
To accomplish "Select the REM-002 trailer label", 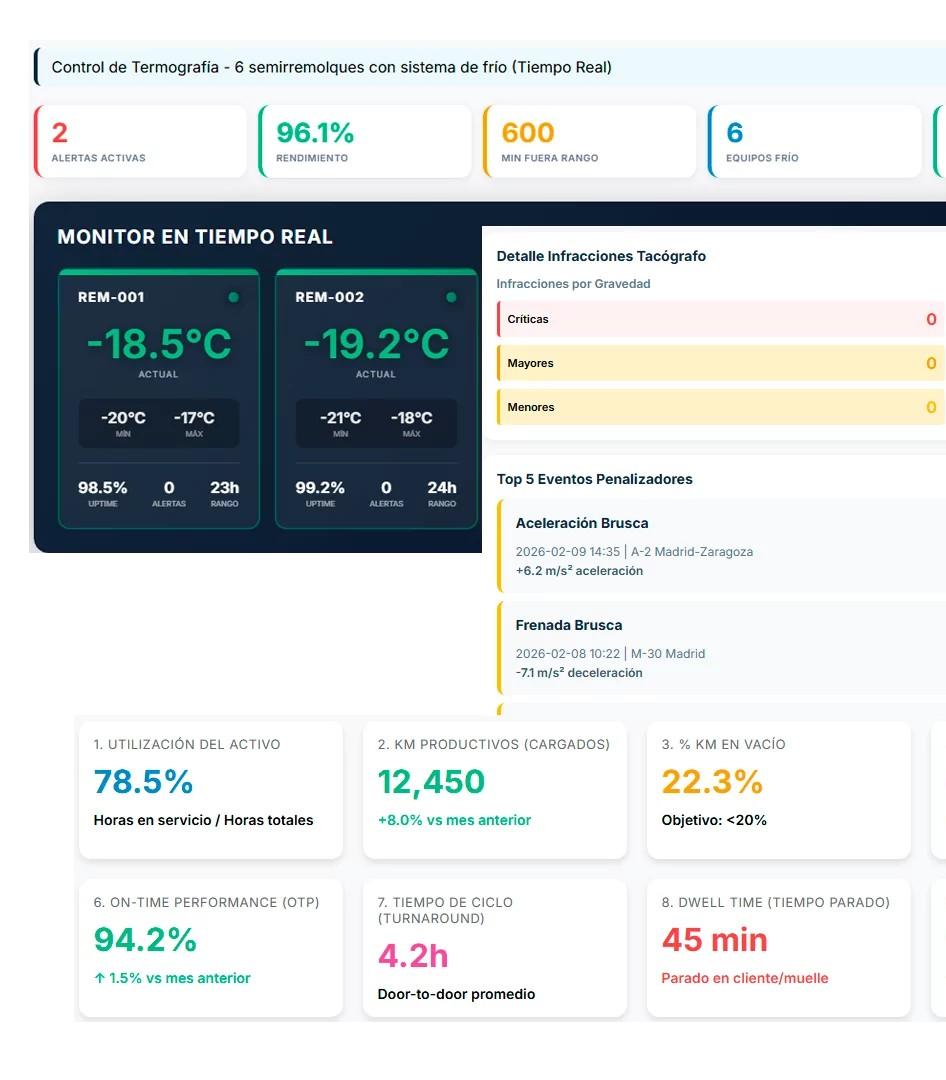I will (329, 297).
